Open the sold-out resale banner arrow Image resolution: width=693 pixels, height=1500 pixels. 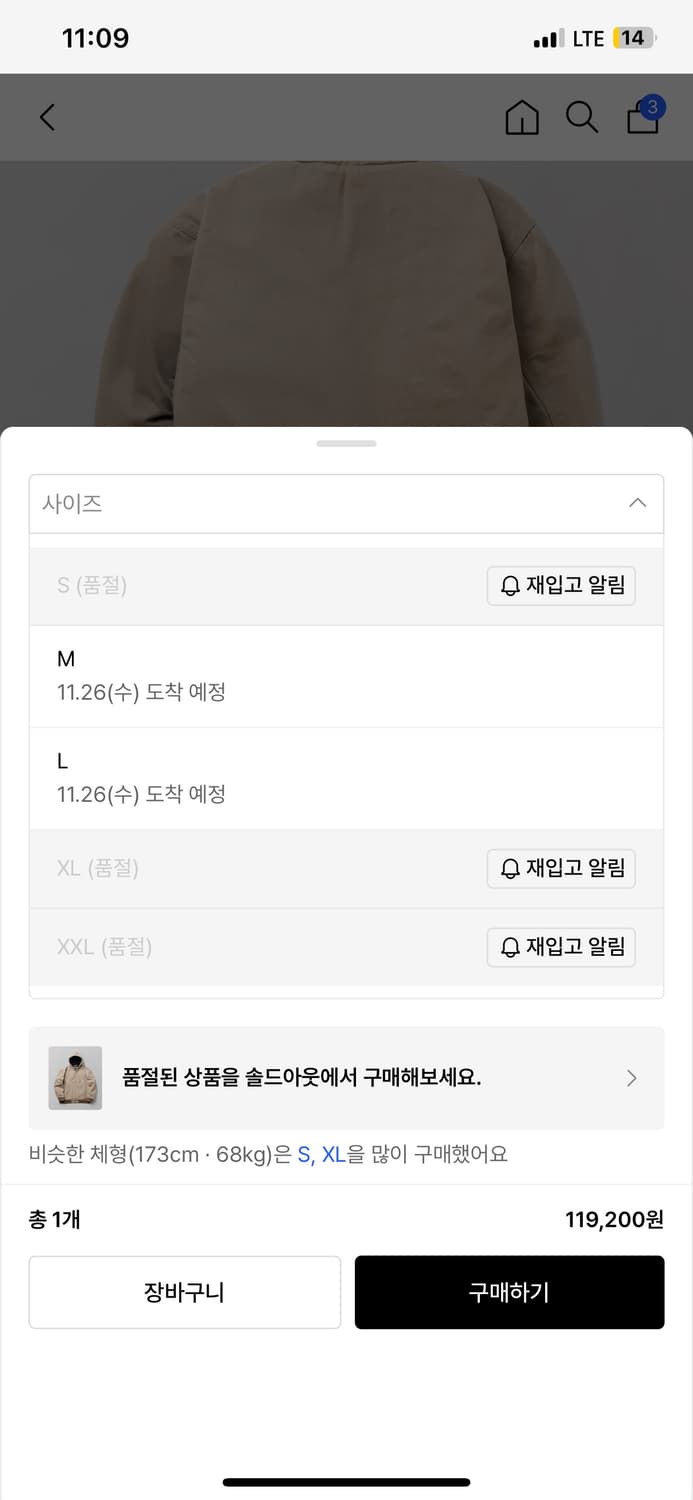pos(630,1078)
